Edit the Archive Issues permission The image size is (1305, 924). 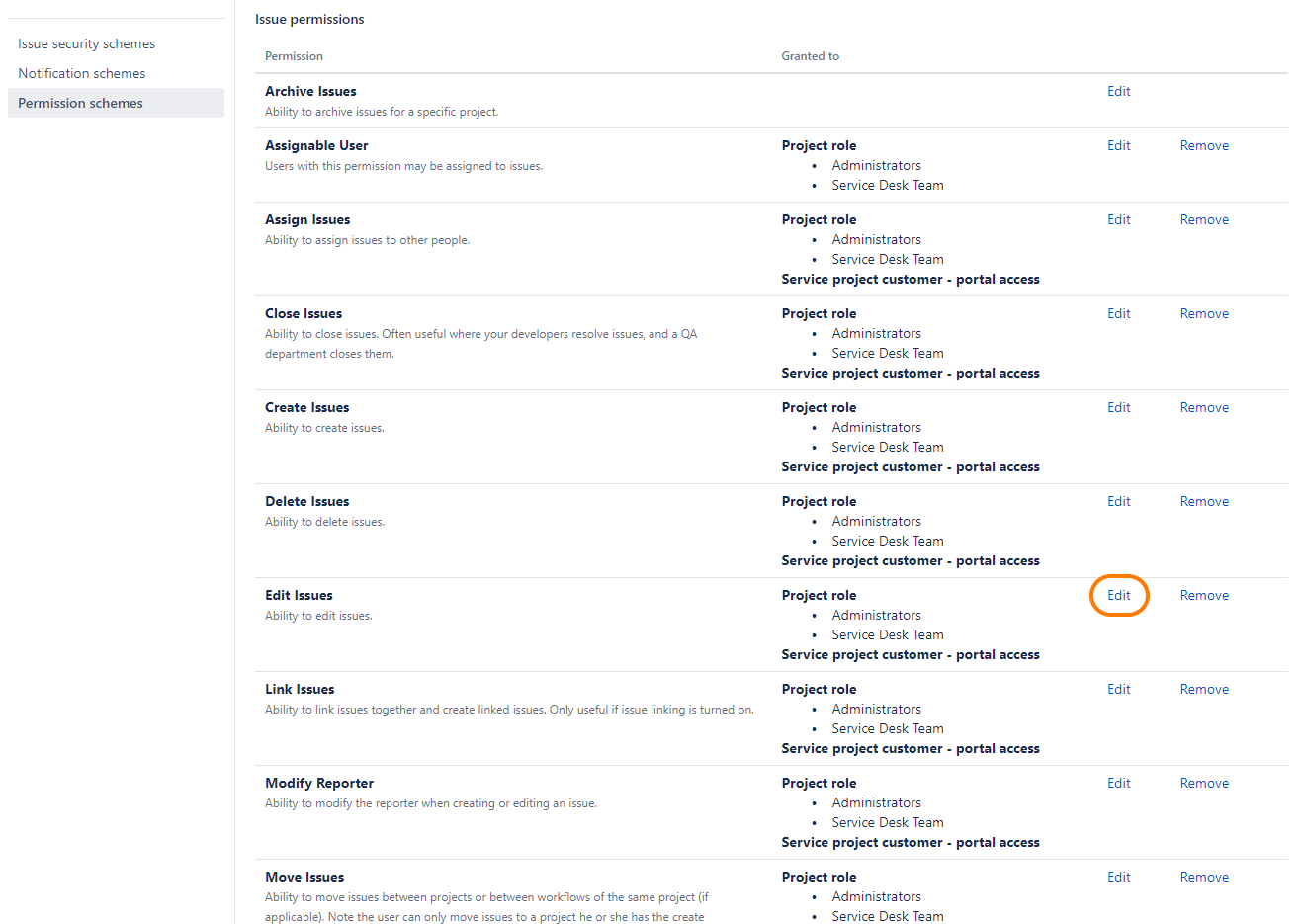pyautogui.click(x=1118, y=91)
